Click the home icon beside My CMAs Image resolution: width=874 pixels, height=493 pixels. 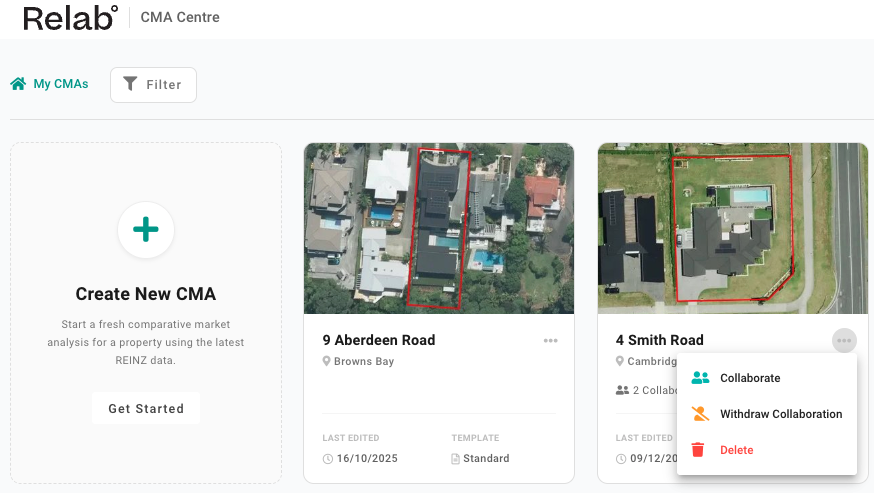[18, 84]
